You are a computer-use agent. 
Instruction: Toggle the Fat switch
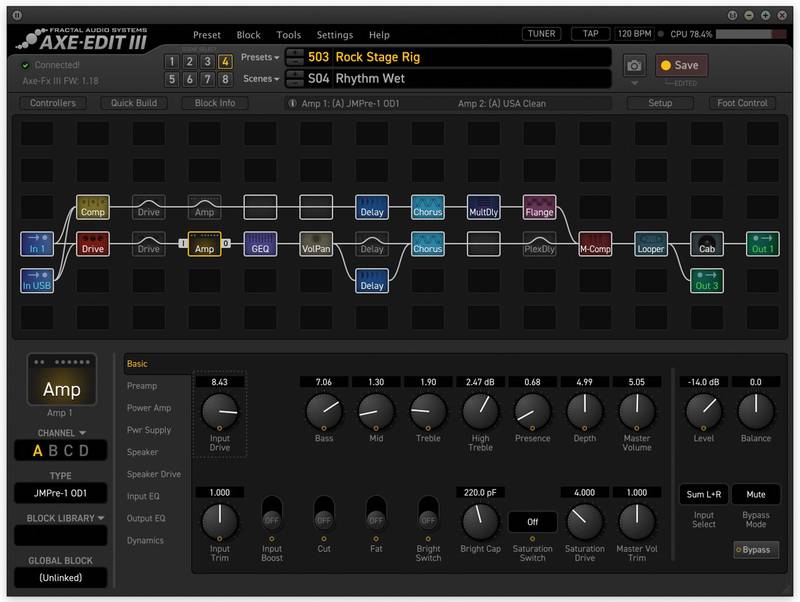pyautogui.click(x=376, y=519)
